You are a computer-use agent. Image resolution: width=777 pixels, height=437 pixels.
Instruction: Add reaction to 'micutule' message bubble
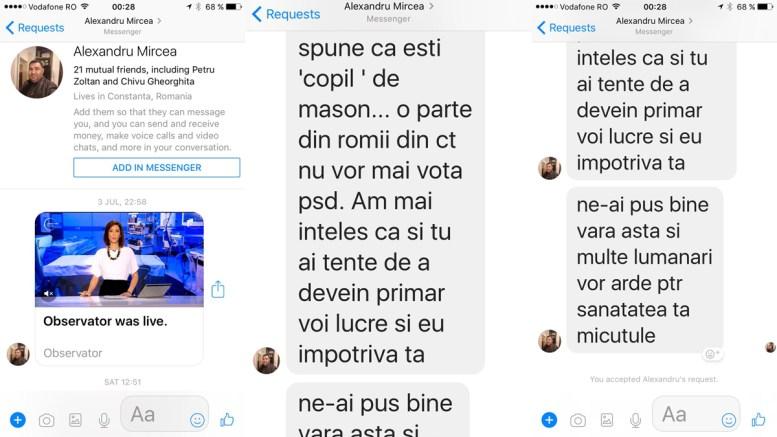point(712,354)
